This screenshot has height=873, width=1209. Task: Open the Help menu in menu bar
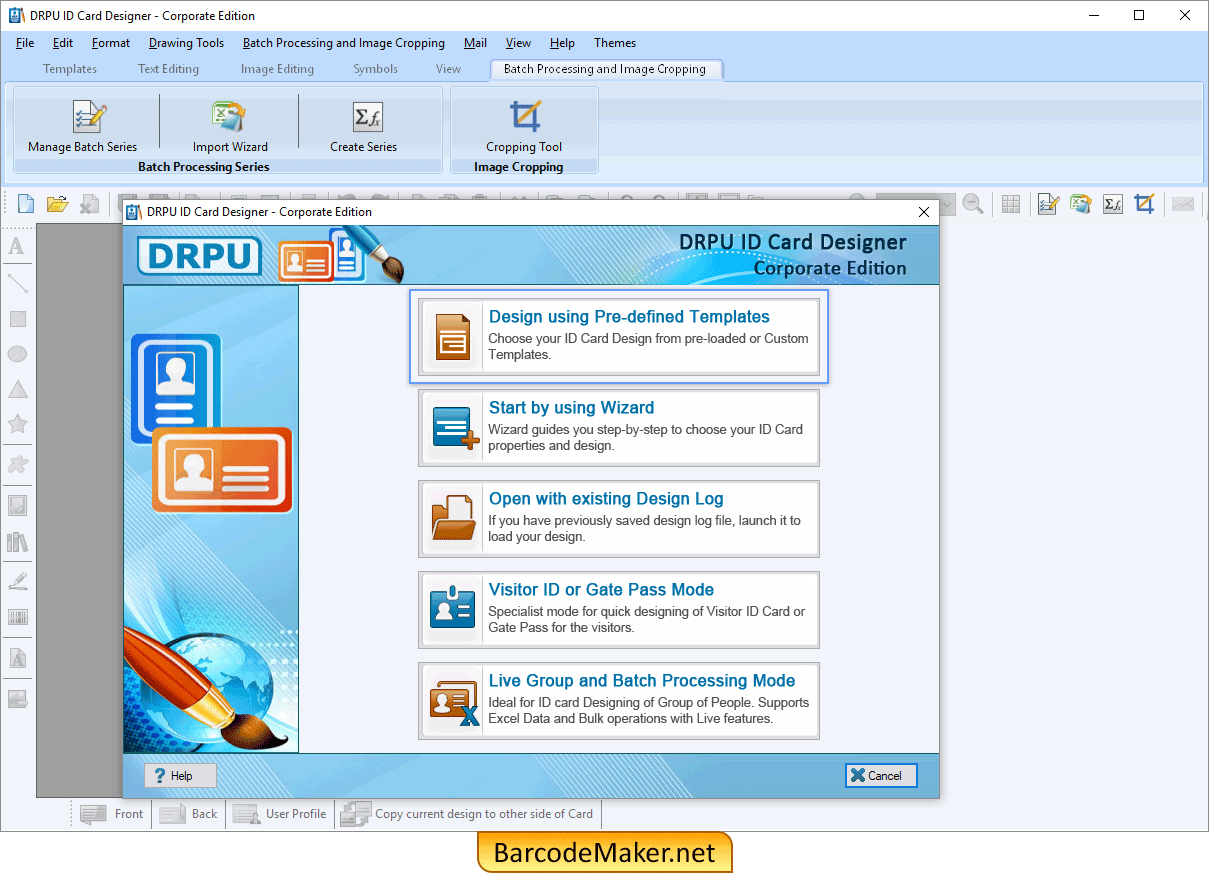coord(562,43)
